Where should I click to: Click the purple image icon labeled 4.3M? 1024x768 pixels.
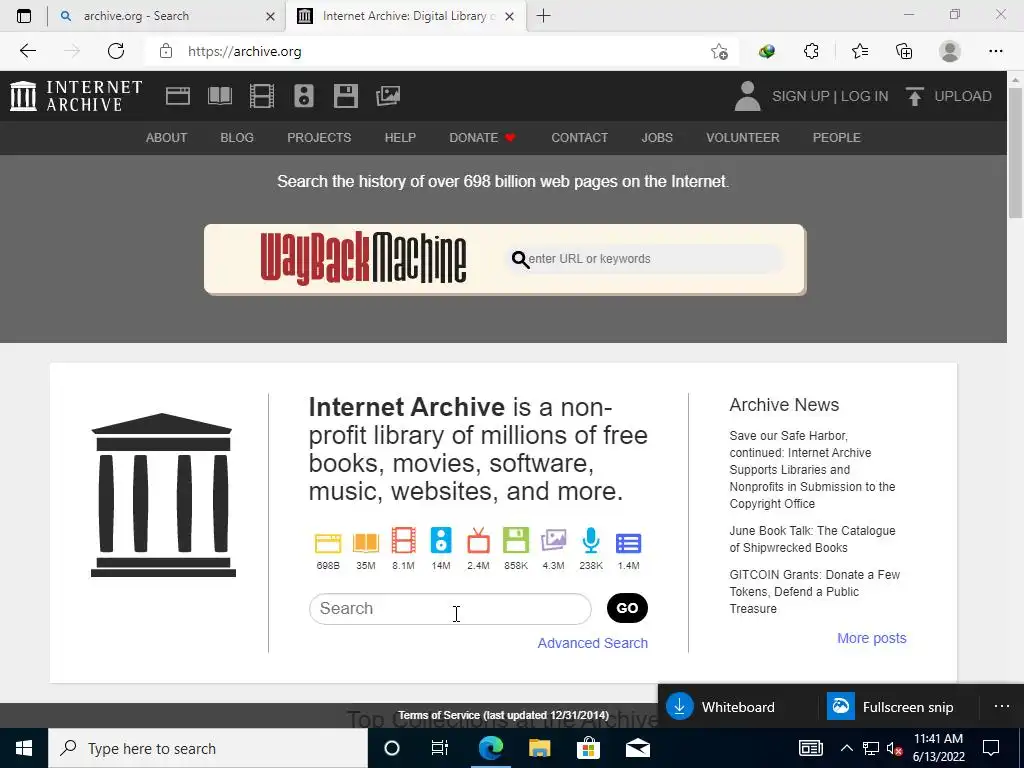coord(553,541)
